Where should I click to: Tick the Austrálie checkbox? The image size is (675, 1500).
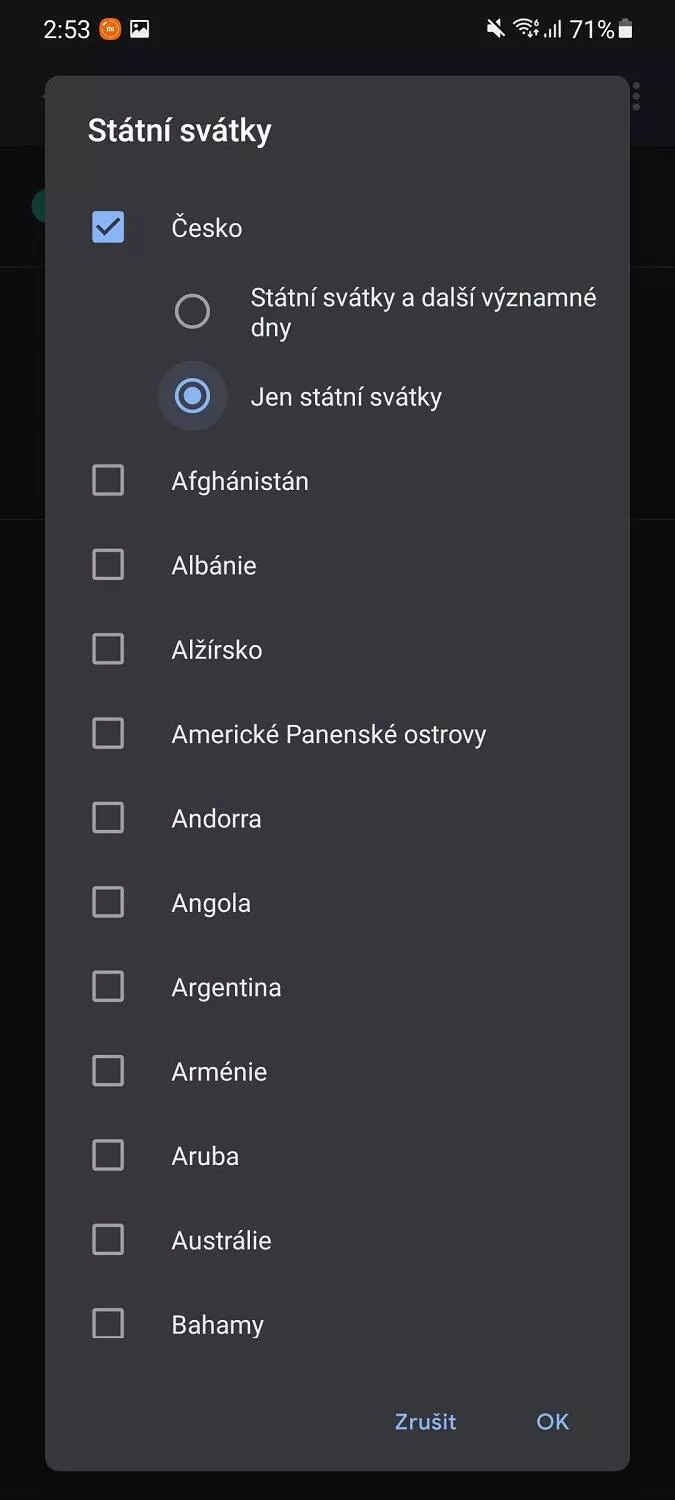coord(108,1240)
